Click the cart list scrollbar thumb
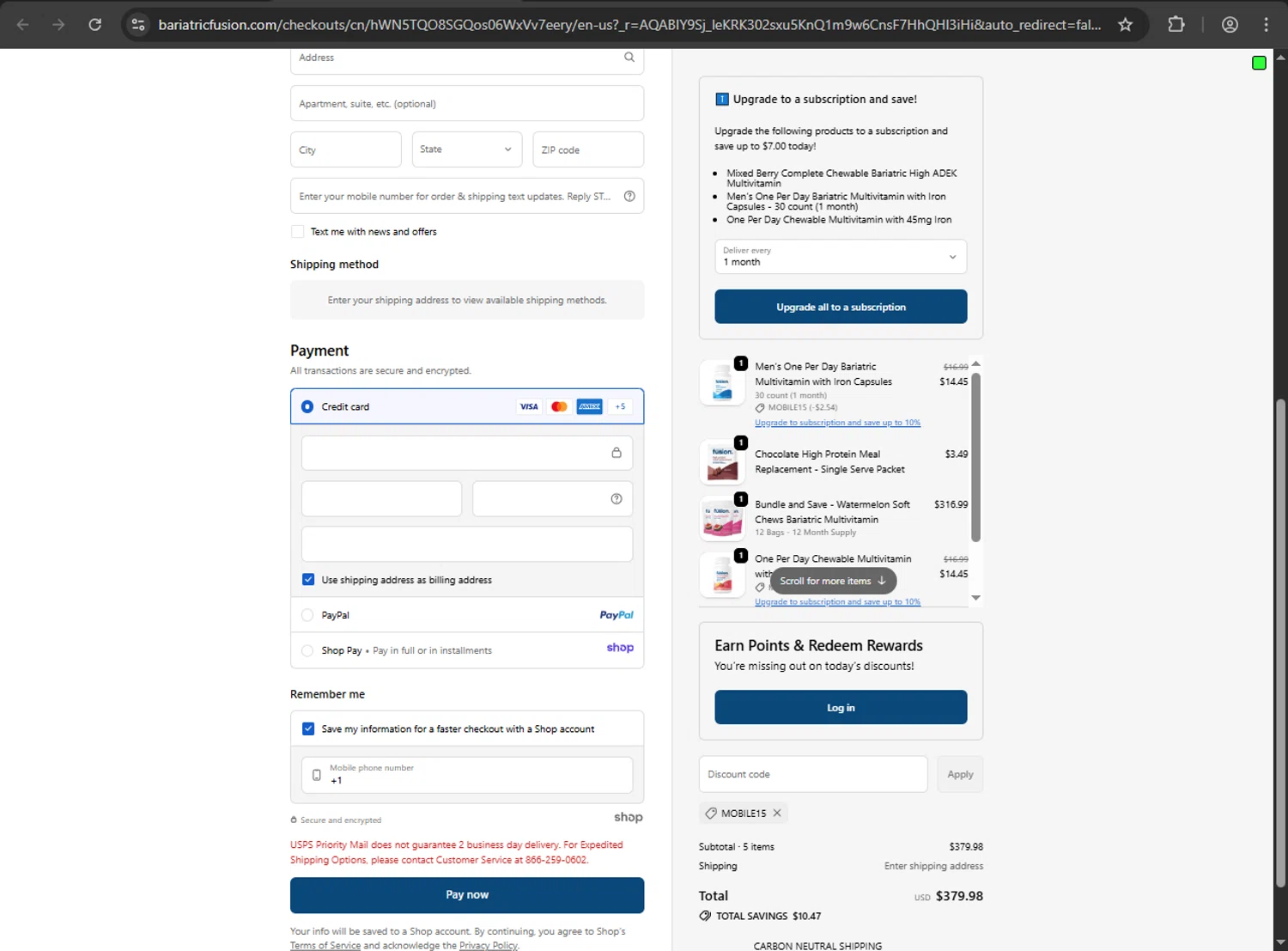1288x951 pixels. 976,458
